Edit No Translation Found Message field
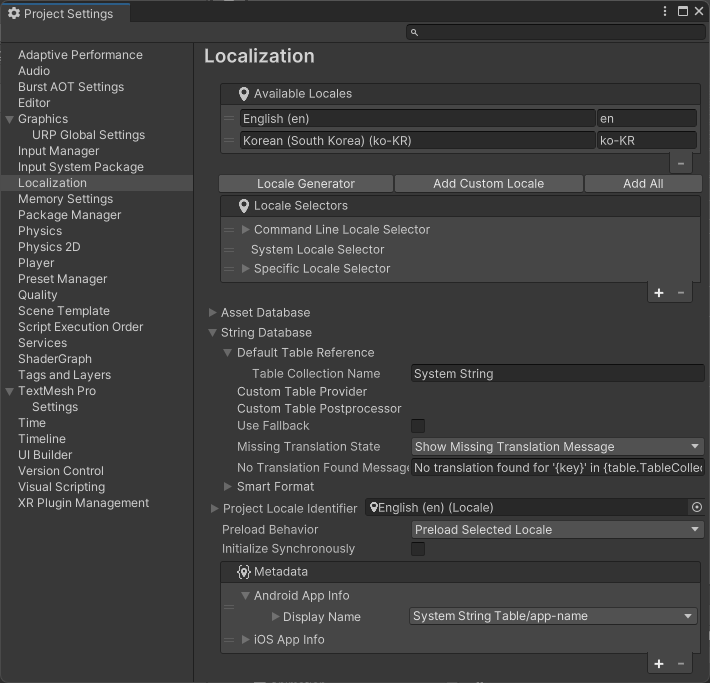710x683 pixels. point(558,467)
